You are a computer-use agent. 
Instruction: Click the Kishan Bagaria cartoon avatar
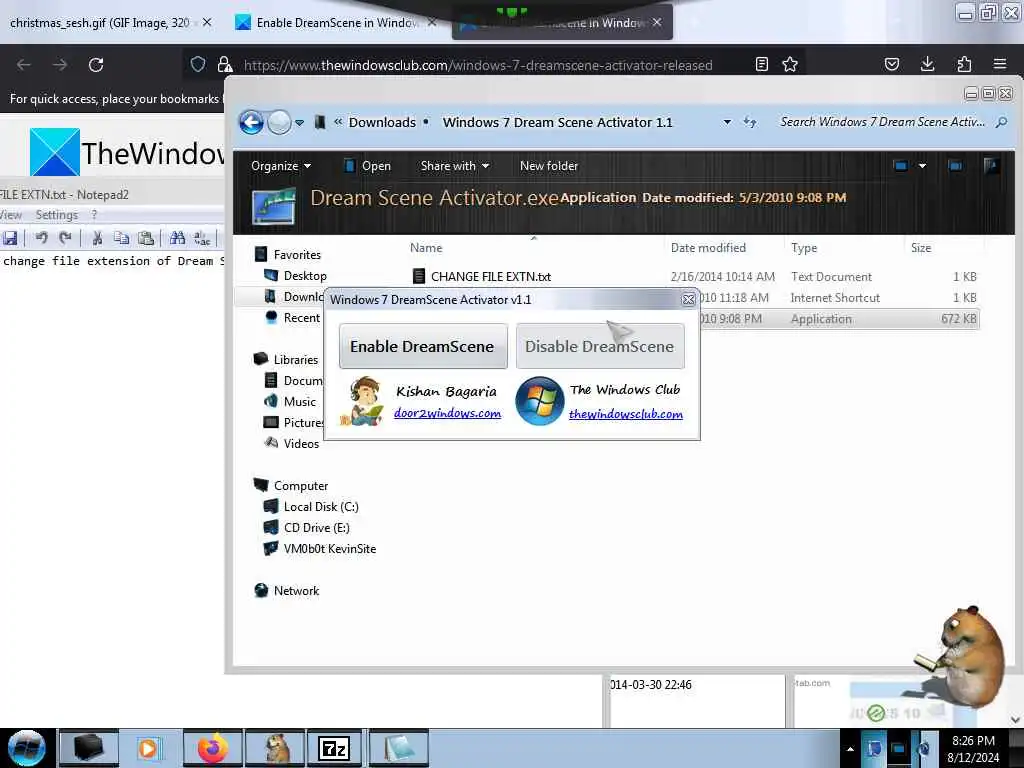point(363,402)
